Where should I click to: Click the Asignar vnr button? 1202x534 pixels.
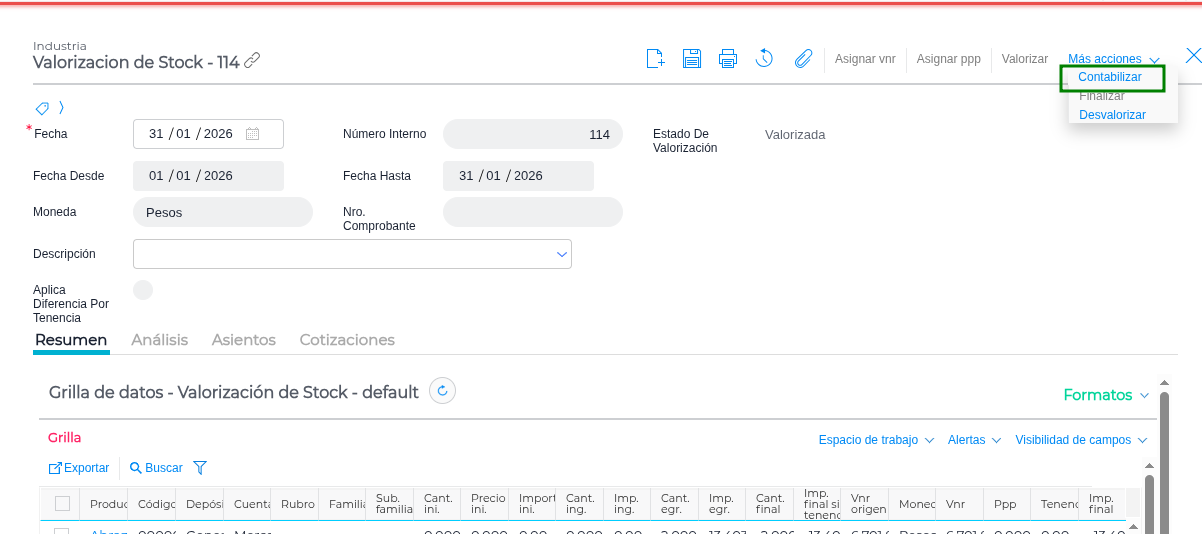[x=865, y=59]
